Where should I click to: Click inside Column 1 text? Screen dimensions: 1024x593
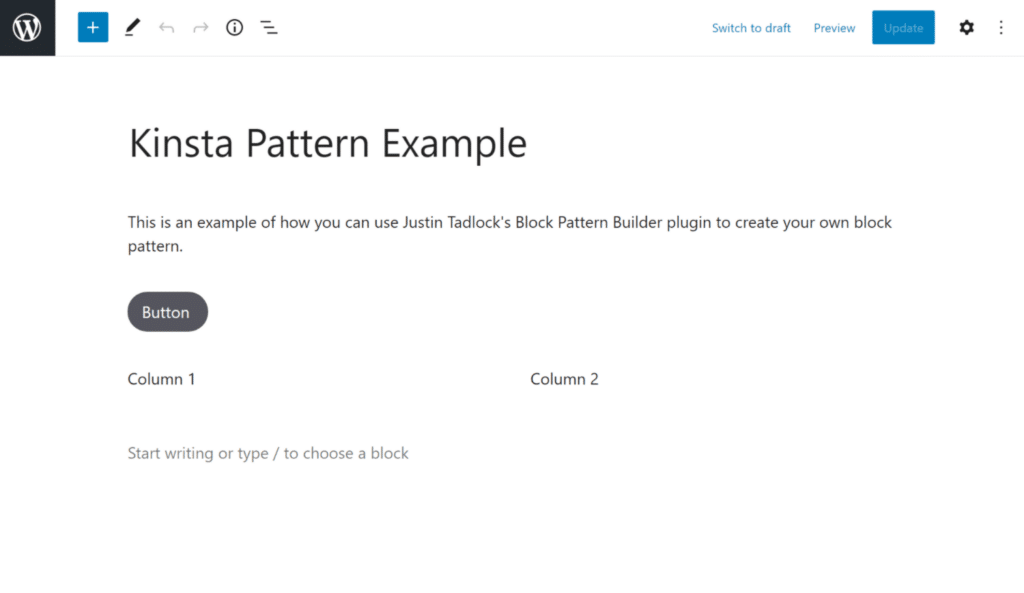pos(161,378)
